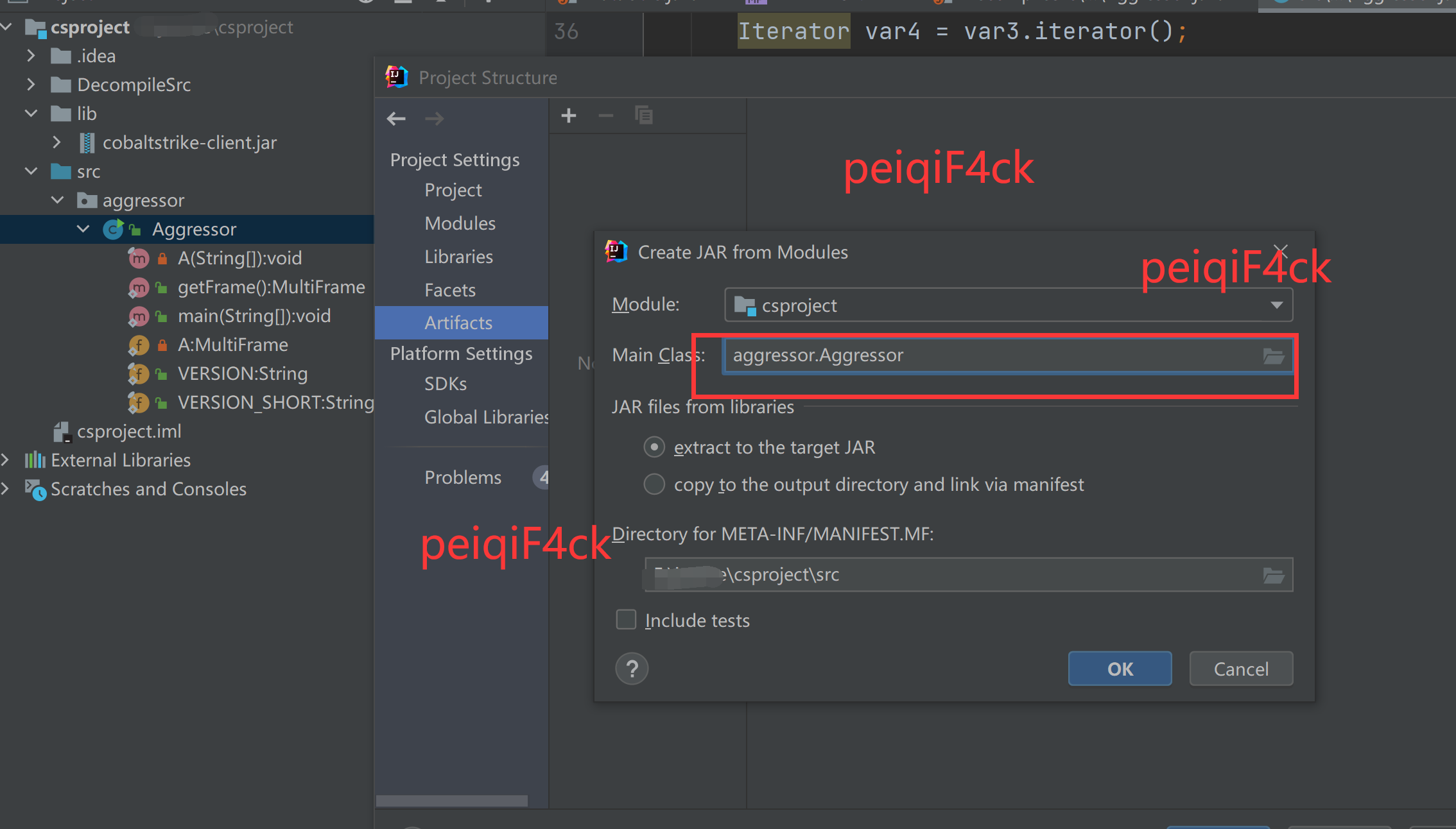The height and width of the screenshot is (829, 1456).
Task: Expand Scratches and Consoles node
Action: coord(5,489)
